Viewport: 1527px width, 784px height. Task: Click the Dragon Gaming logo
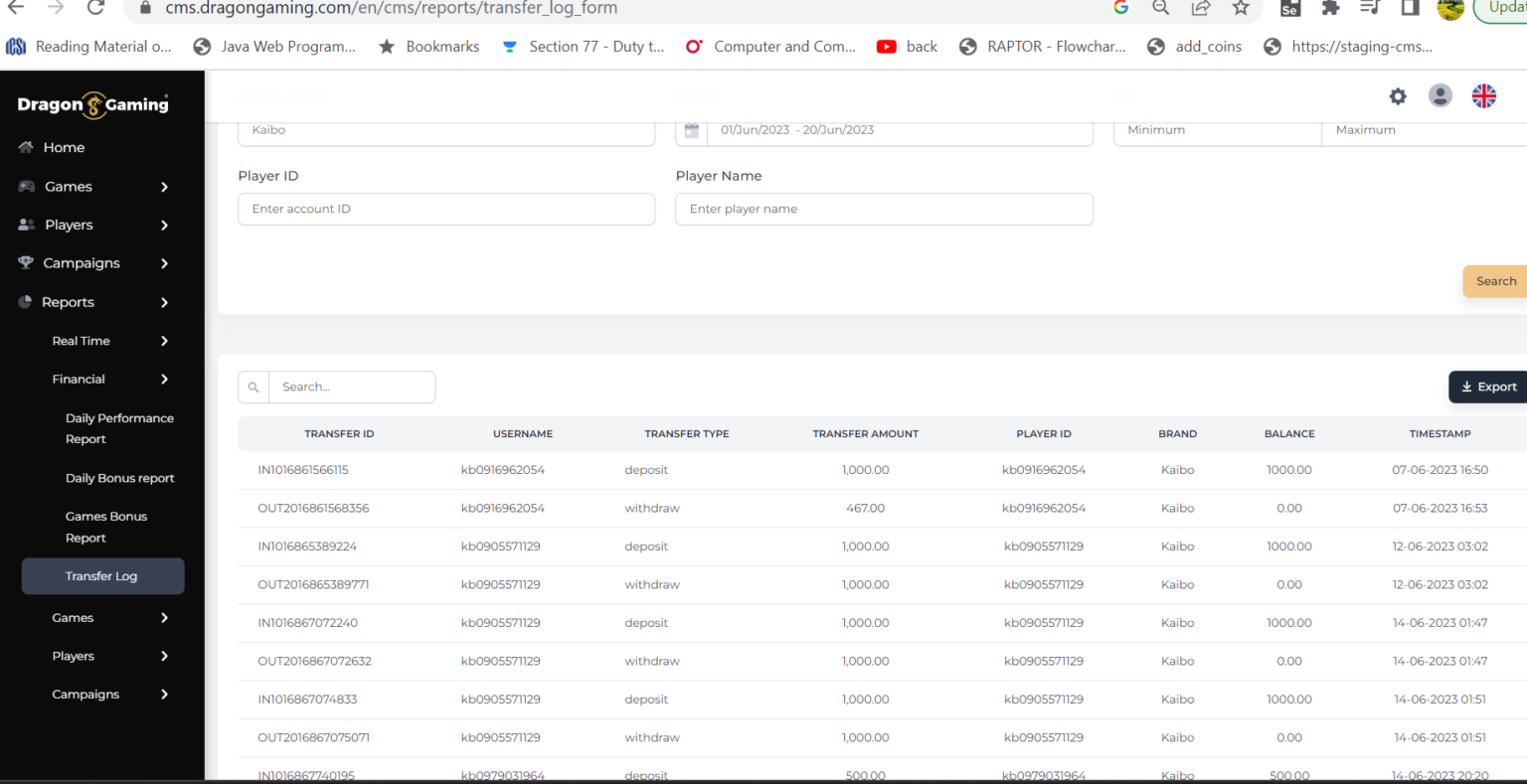[x=91, y=104]
